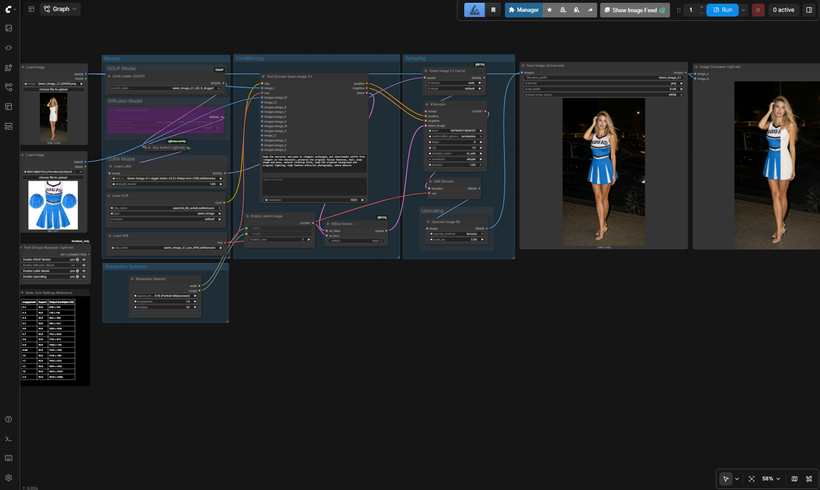Open the keyboard shortcuts icon in sidebar
Screen dimensions: 820x490
click(8, 458)
